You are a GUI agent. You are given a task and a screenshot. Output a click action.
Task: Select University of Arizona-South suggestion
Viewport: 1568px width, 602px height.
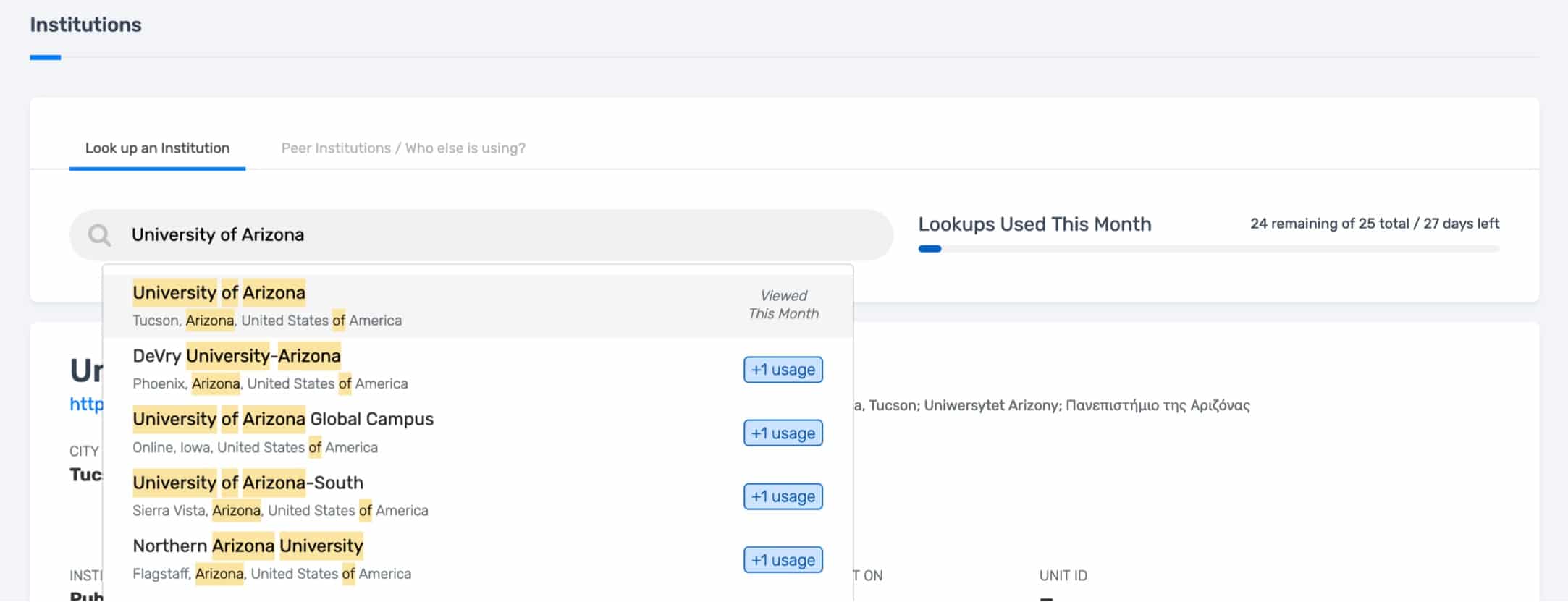tap(478, 496)
